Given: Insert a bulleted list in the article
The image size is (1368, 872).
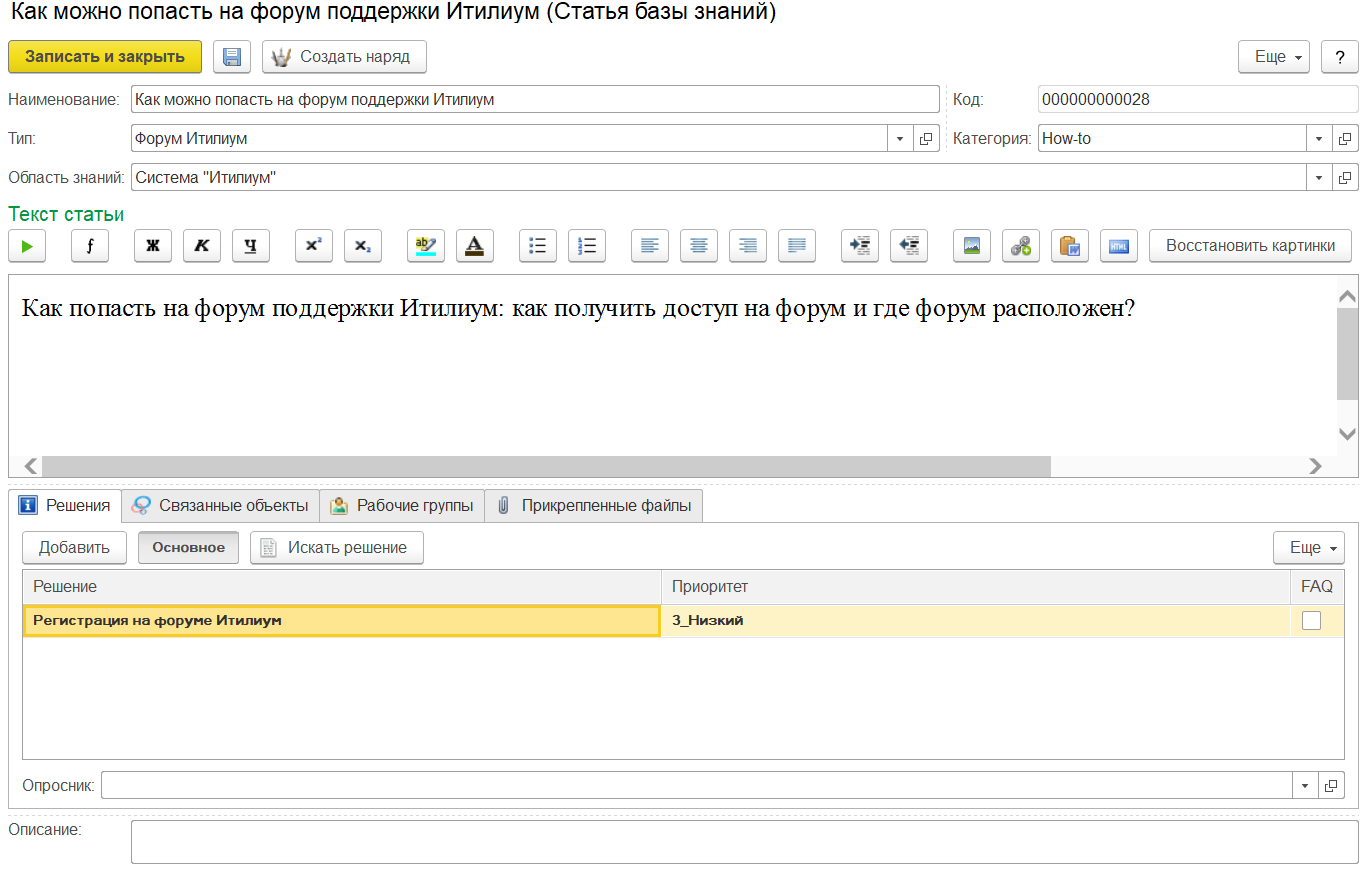Looking at the screenshot, I should (x=538, y=246).
